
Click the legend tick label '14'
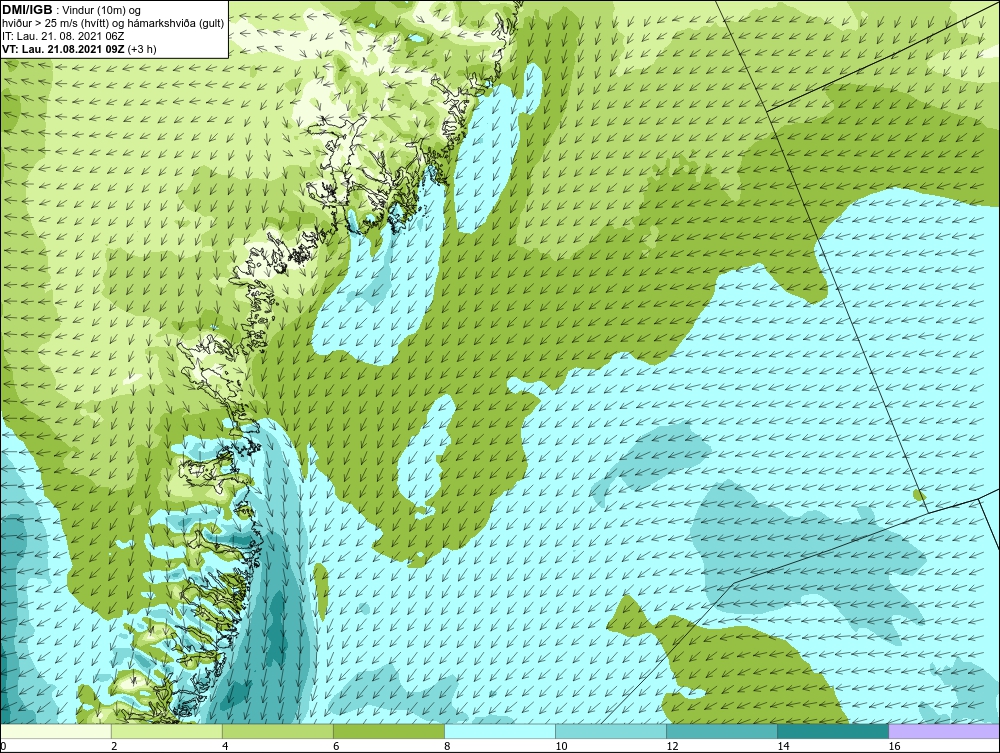[783, 746]
